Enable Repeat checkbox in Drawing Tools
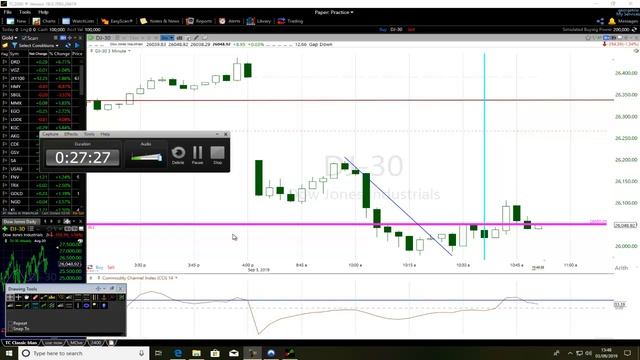 pos(11,323)
